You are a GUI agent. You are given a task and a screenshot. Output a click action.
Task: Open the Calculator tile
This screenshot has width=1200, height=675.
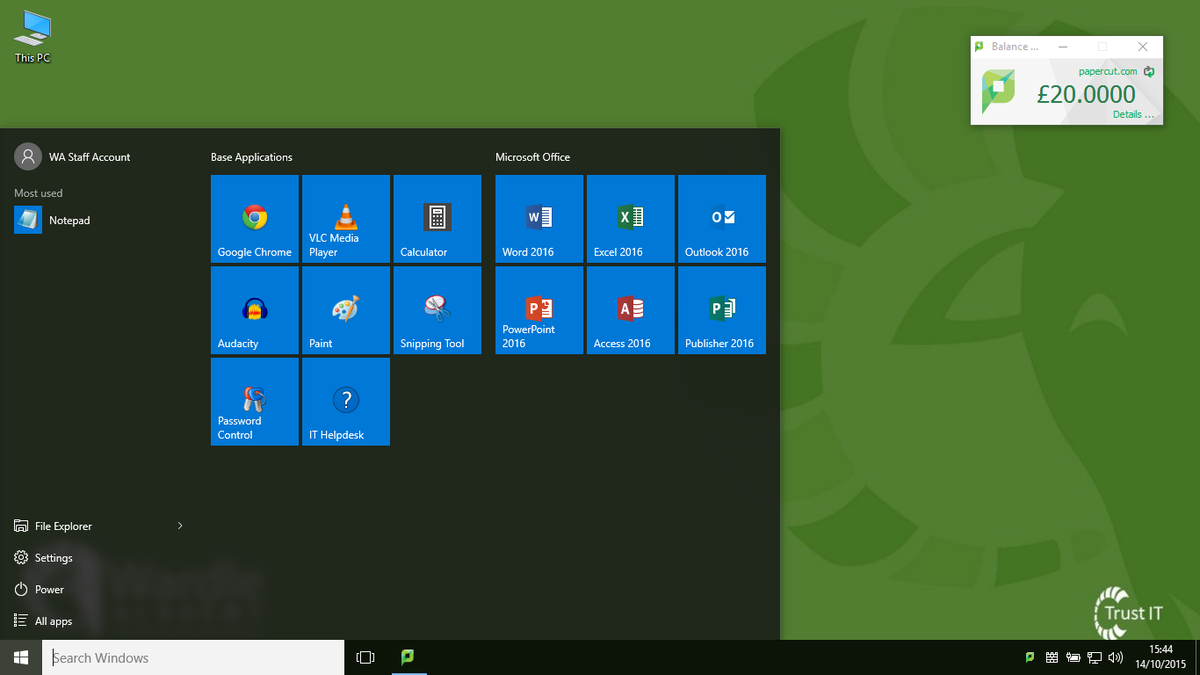pos(437,219)
